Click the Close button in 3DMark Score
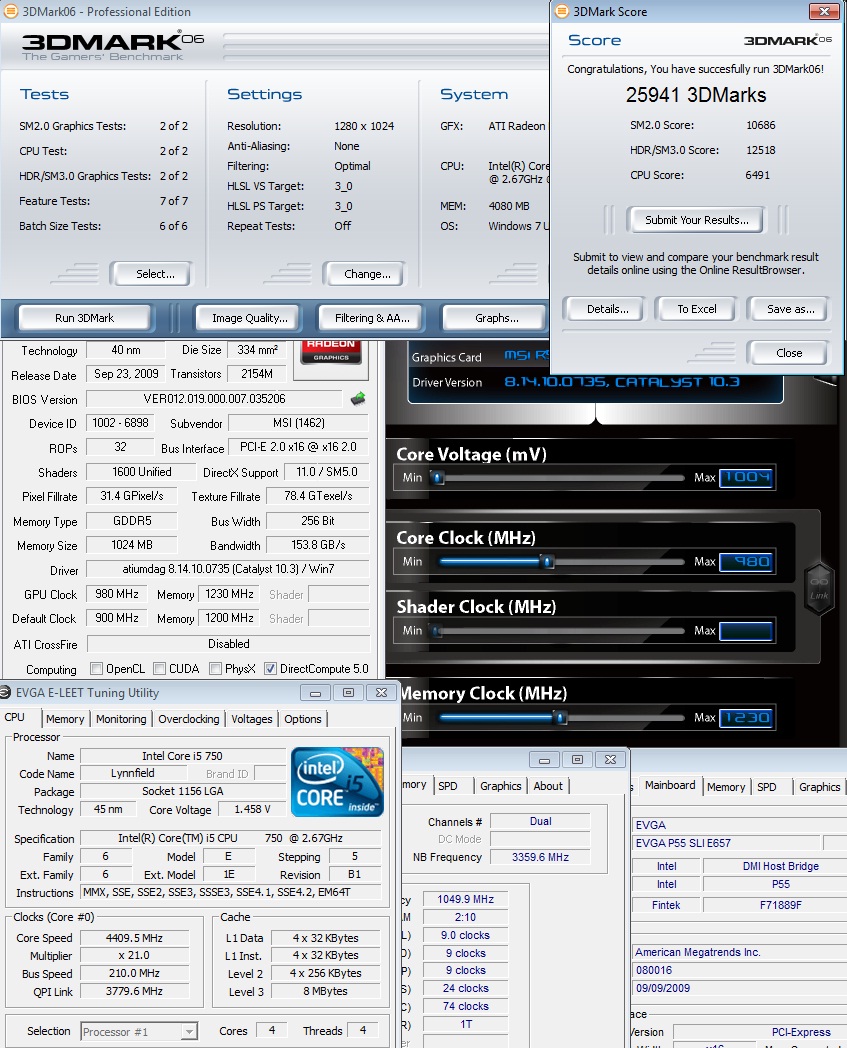 click(x=789, y=353)
